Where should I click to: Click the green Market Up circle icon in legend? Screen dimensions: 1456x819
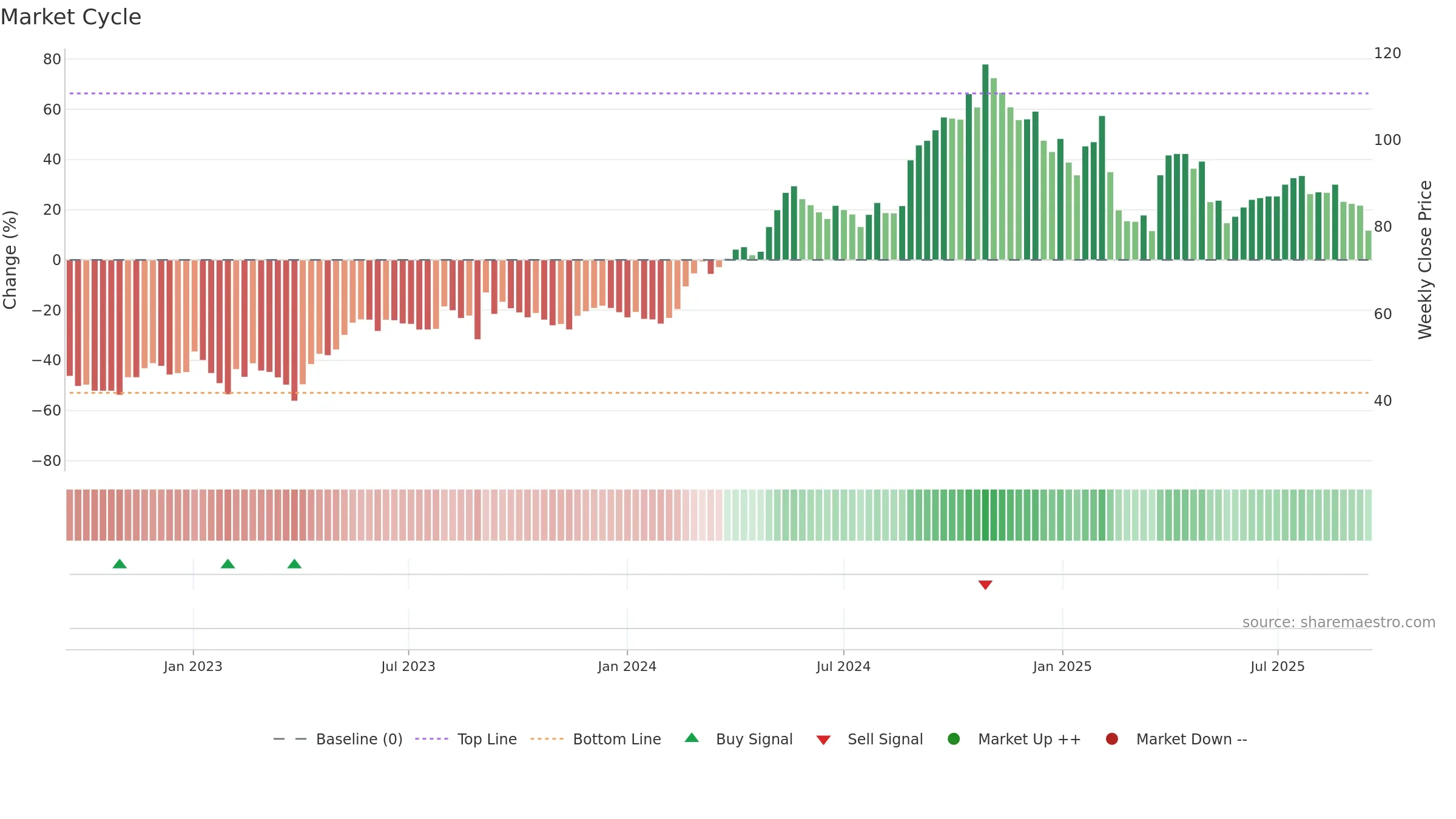click(x=954, y=739)
